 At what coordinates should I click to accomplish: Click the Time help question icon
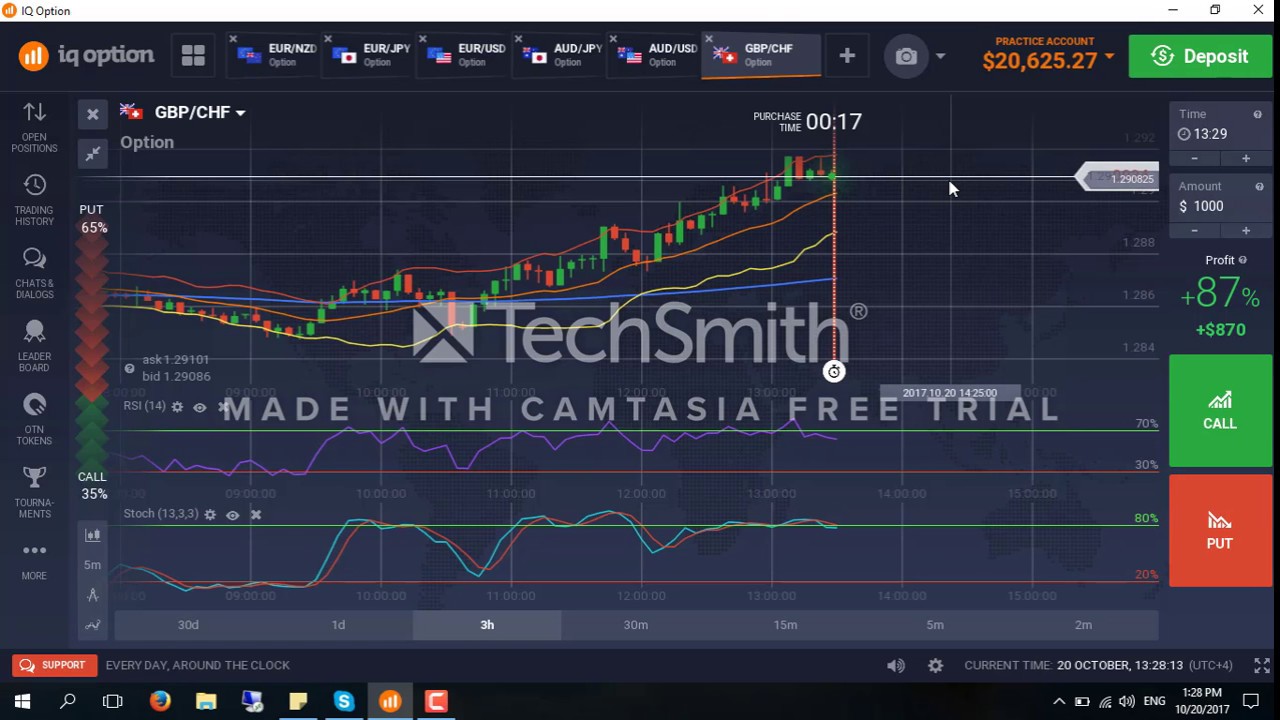coord(1258,114)
